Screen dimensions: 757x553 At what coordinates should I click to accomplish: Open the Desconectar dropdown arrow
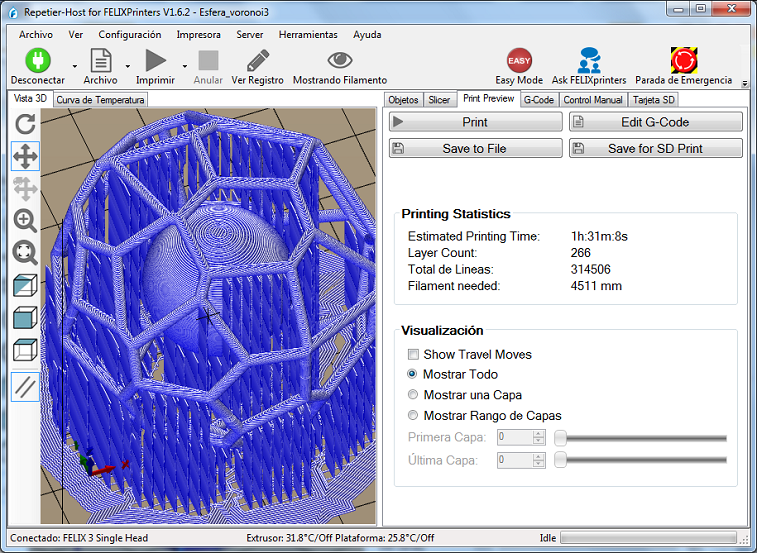pos(75,66)
